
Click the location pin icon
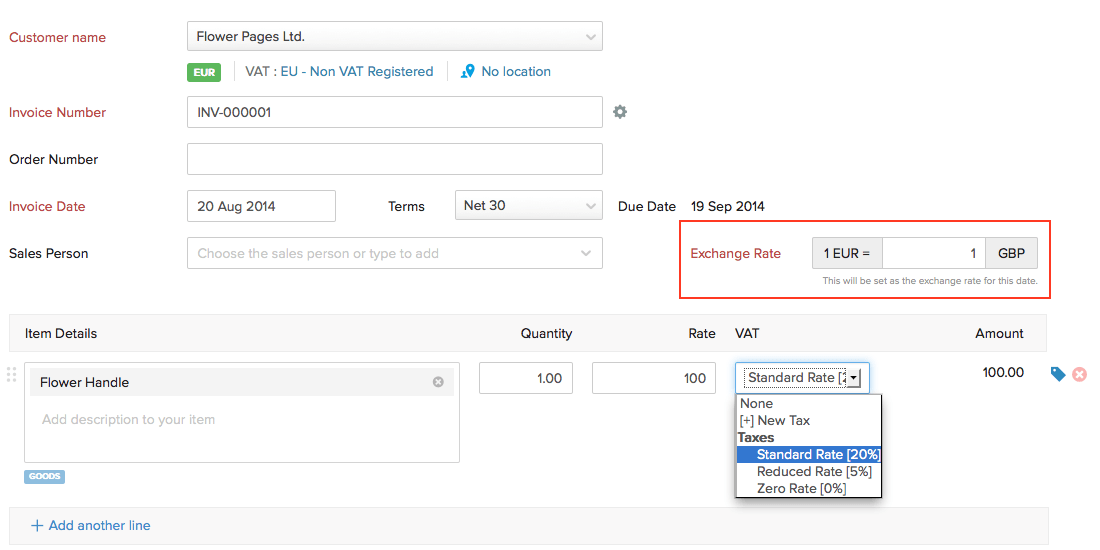pos(467,72)
